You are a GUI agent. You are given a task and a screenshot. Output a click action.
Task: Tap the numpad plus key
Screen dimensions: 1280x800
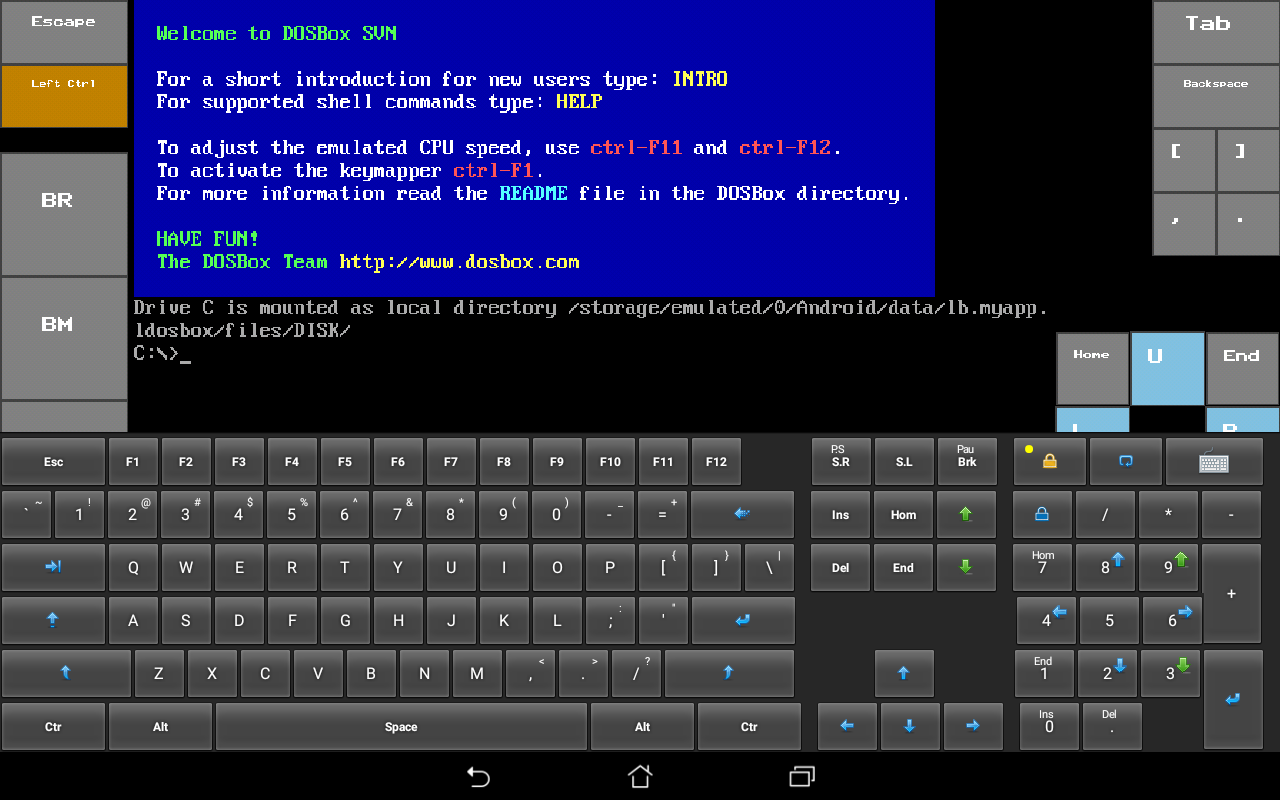[1231, 593]
